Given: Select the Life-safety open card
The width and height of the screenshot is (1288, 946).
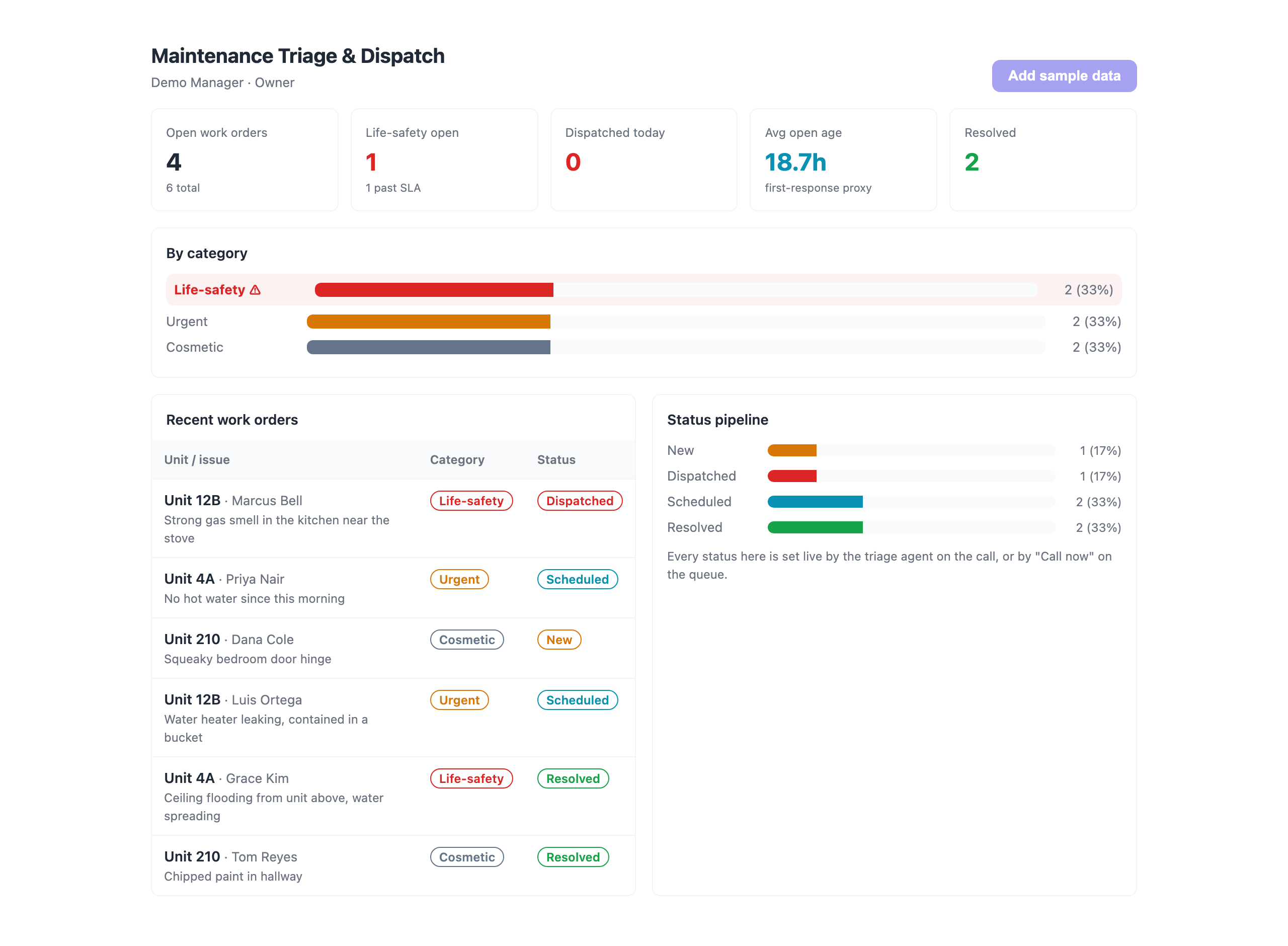Looking at the screenshot, I should 444,160.
